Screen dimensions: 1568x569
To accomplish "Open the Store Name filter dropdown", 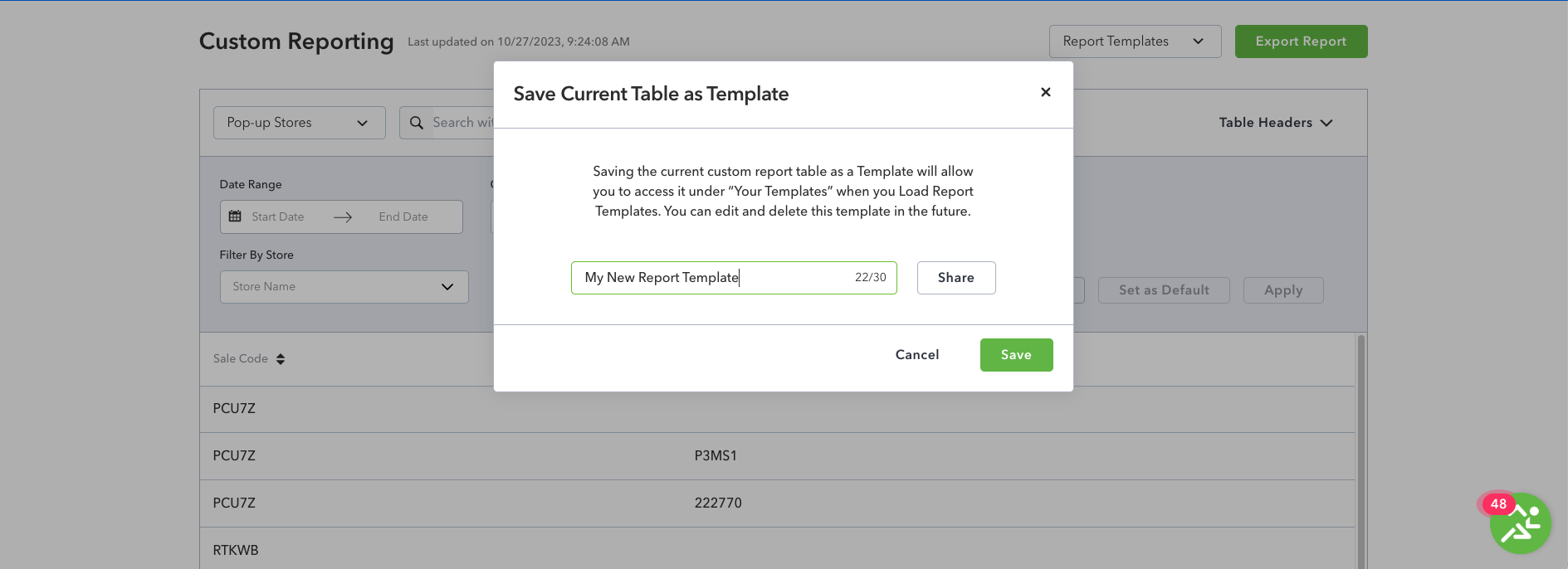I will pos(344,287).
